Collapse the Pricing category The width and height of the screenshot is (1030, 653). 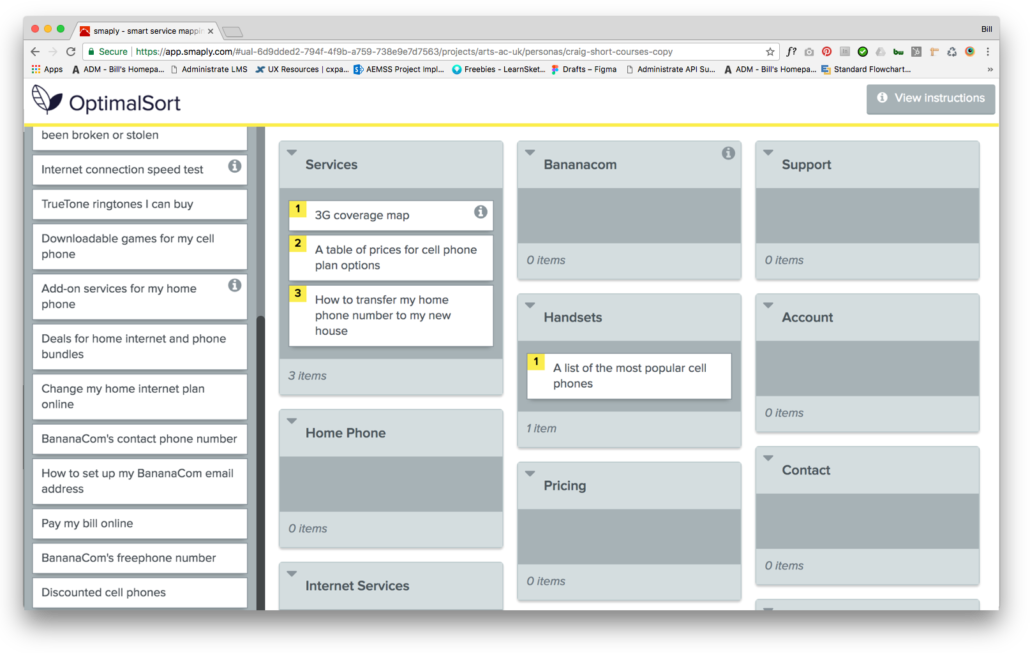tap(530, 474)
